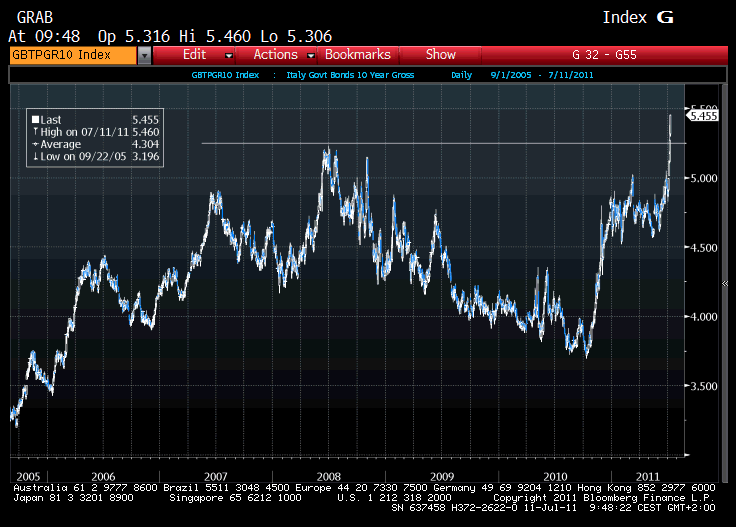Click the 2011 x-axis label
The width and height of the screenshot is (736, 527).
point(648,476)
